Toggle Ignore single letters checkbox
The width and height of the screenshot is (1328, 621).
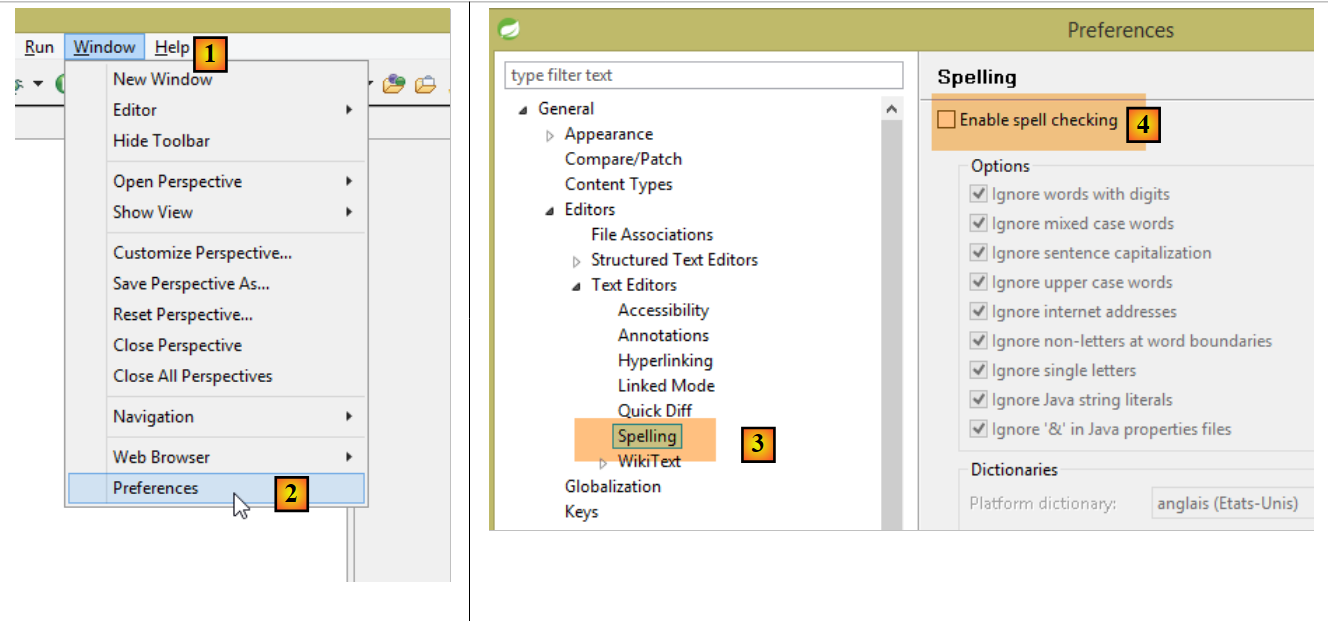[979, 371]
